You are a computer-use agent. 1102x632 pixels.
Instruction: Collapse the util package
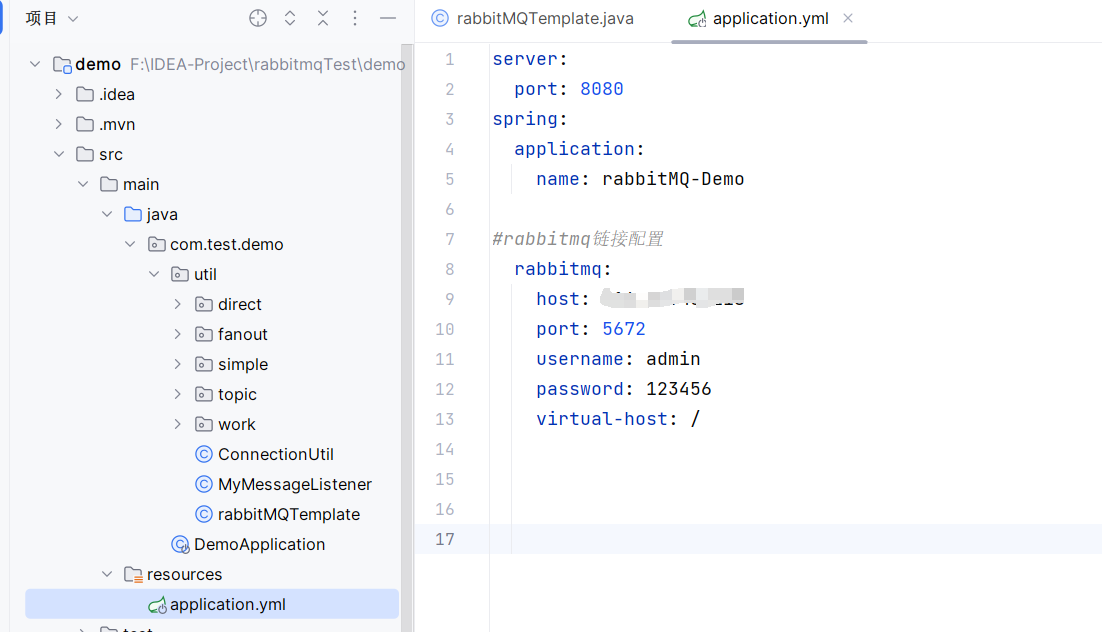pos(154,274)
